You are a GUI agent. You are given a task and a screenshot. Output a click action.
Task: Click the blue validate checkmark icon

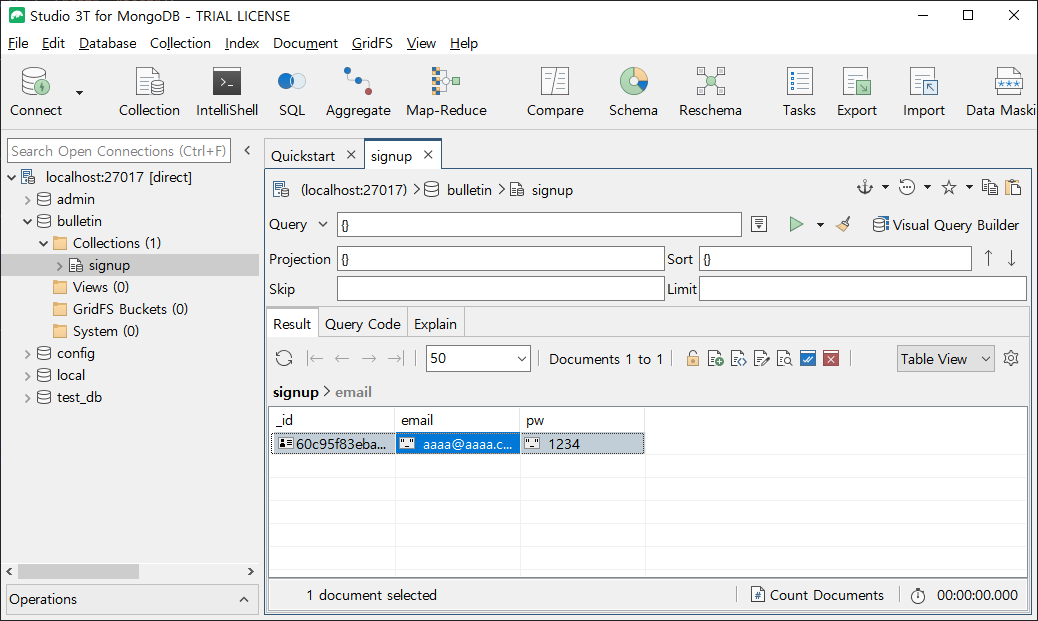pos(808,358)
